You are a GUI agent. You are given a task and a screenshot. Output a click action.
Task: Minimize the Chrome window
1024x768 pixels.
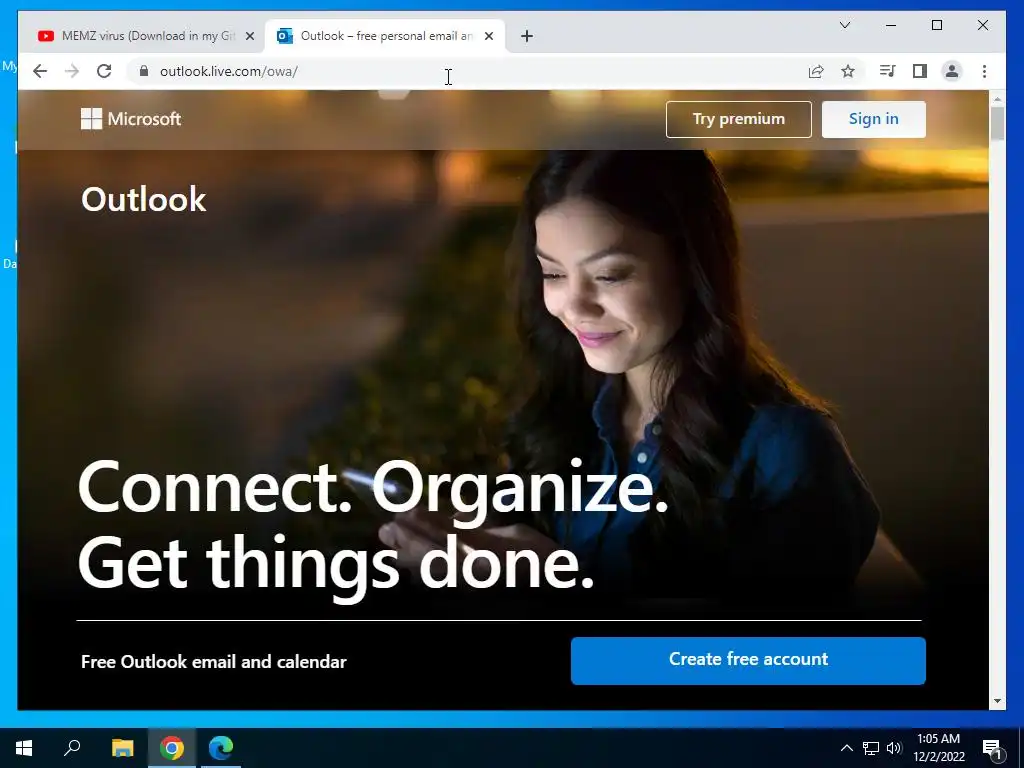click(x=891, y=25)
